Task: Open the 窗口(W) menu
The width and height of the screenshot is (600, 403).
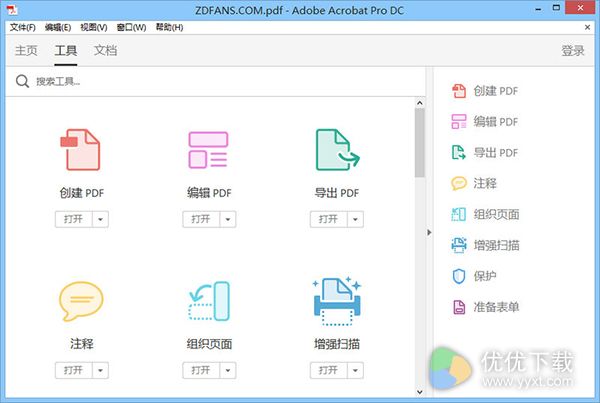Action: click(x=131, y=27)
